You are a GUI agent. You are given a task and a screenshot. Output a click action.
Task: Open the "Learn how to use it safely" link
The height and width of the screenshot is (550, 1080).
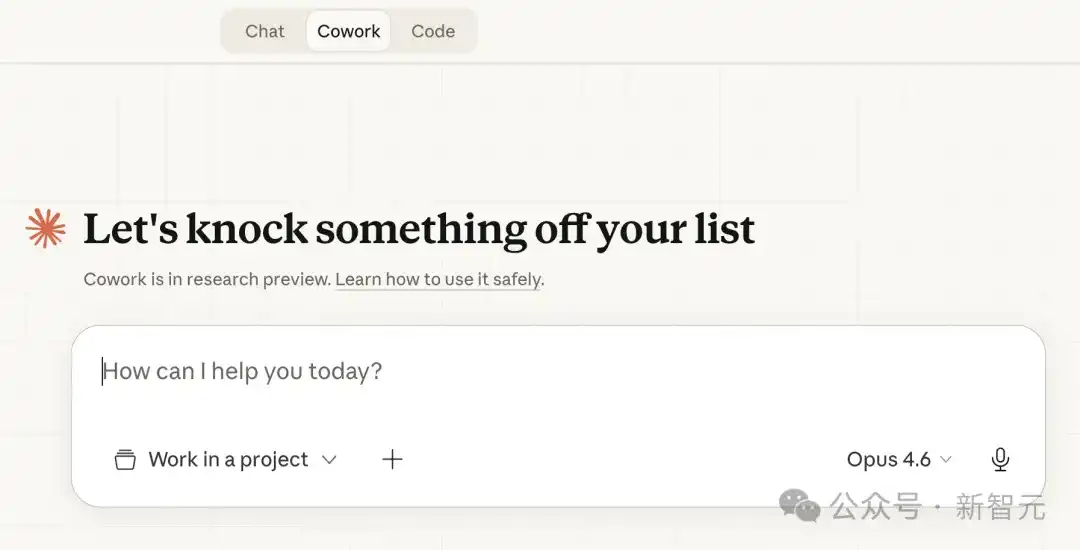tap(439, 280)
